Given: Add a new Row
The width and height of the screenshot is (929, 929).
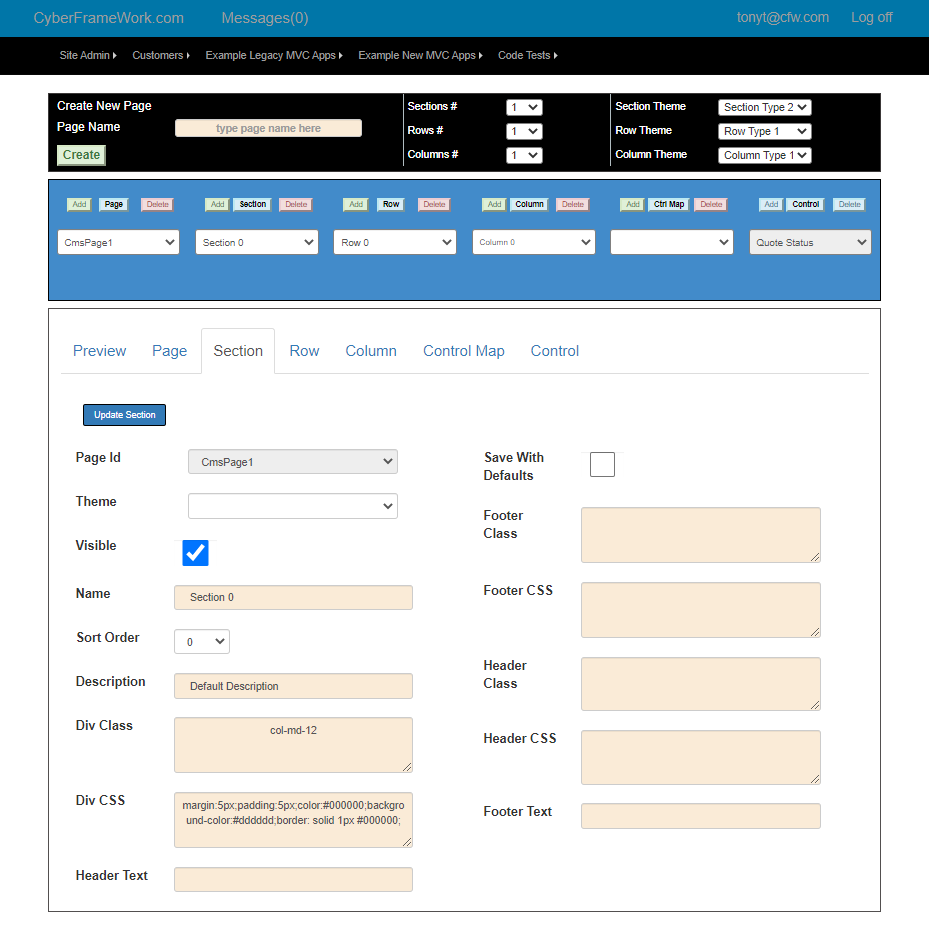Looking at the screenshot, I should pos(355,204).
